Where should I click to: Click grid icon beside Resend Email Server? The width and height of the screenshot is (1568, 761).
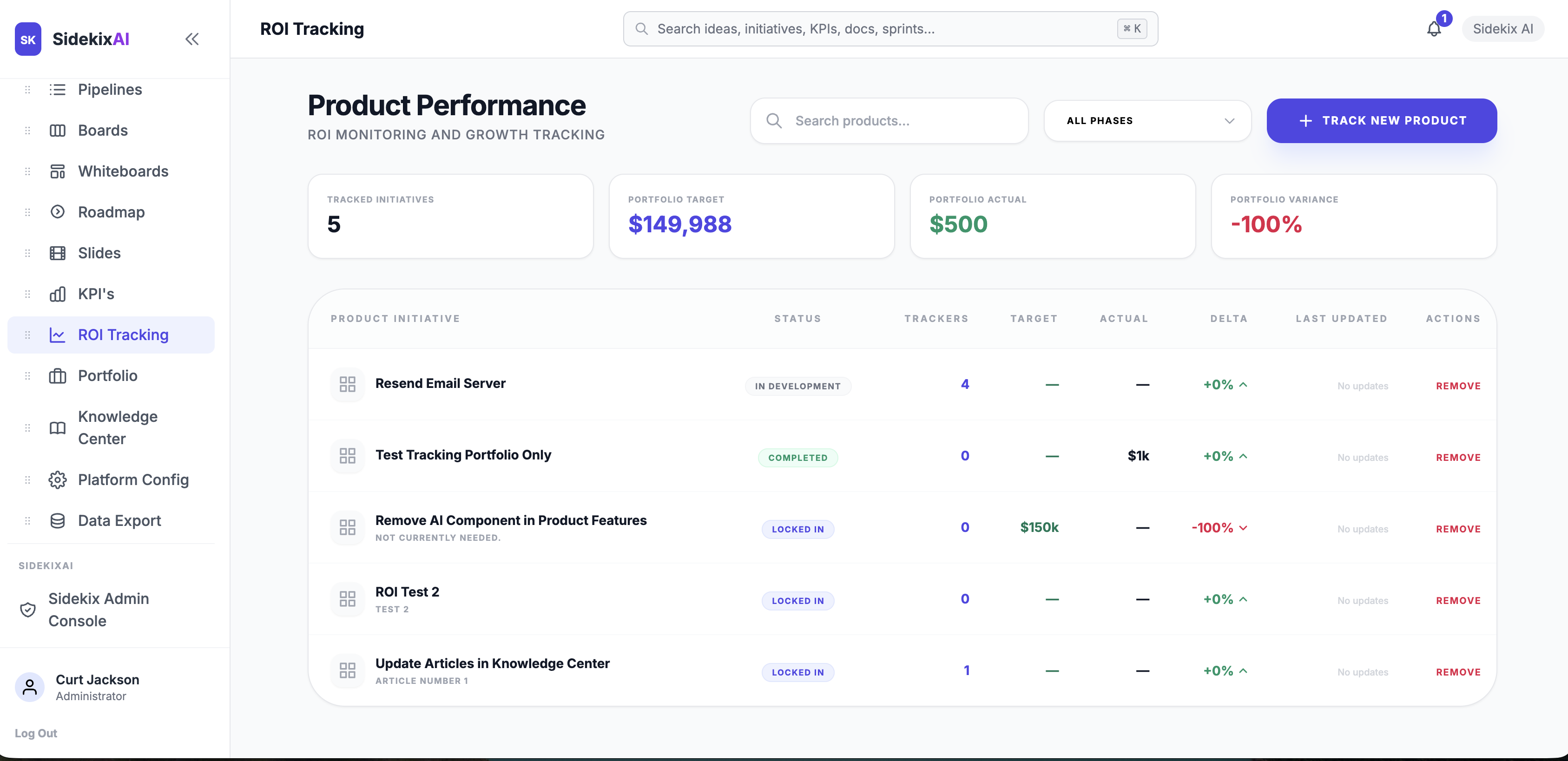click(348, 385)
